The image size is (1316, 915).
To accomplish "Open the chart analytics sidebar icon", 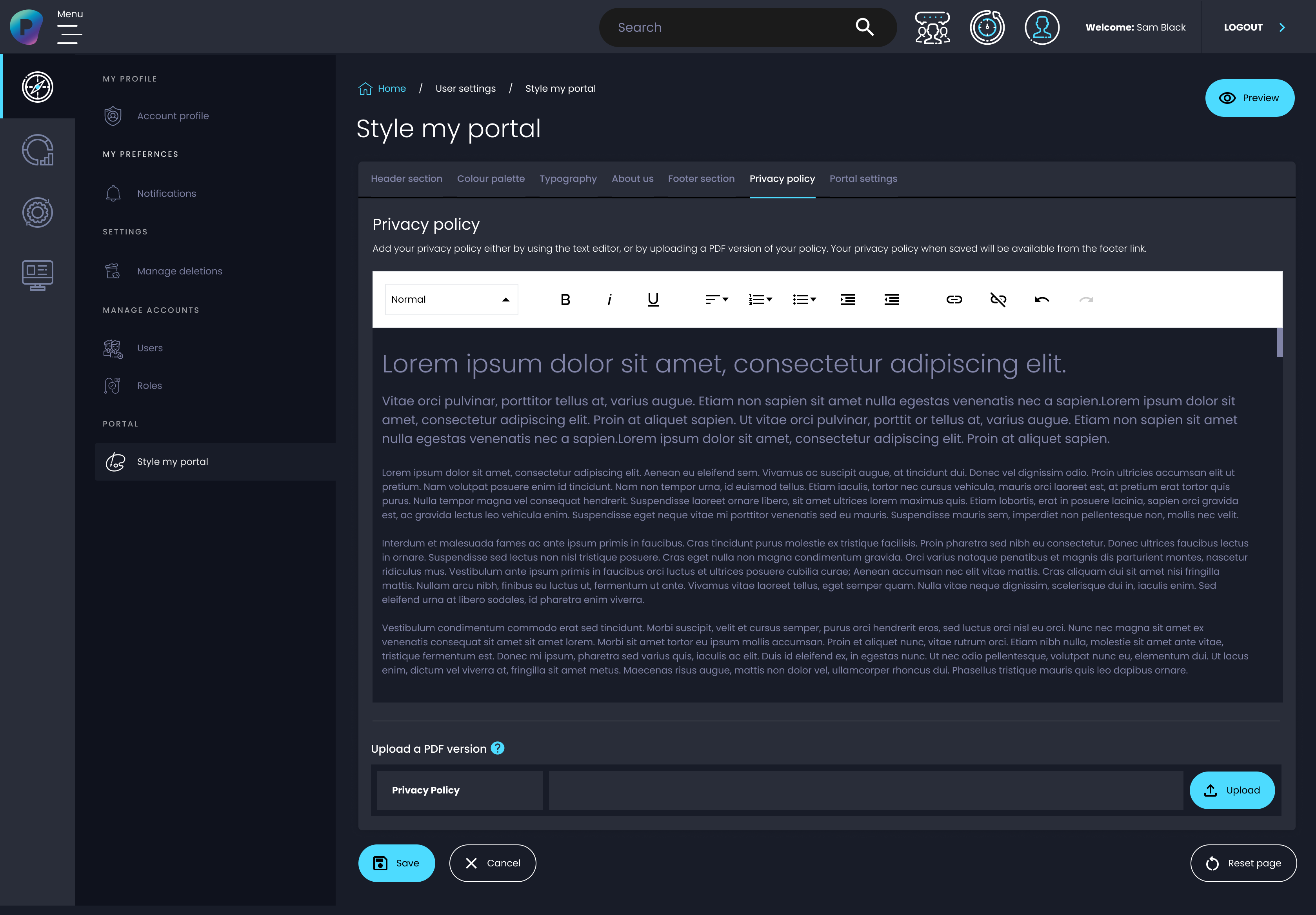I will pos(37,150).
